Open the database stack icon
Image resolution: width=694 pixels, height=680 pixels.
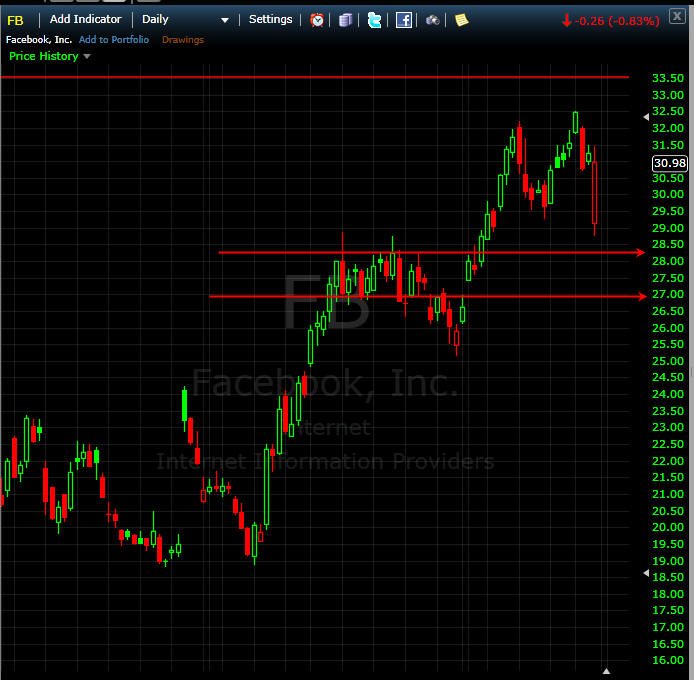click(x=345, y=20)
